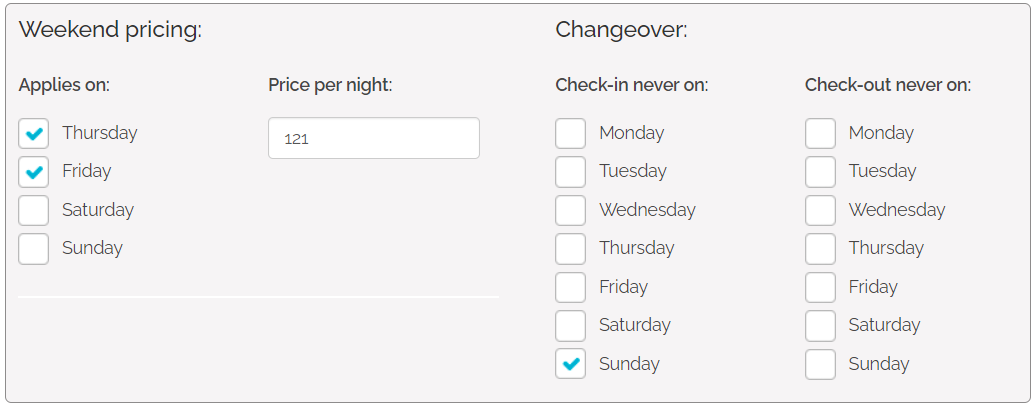Tick Wednesday under Check-in never on
1035x406 pixels.
[x=571, y=210]
